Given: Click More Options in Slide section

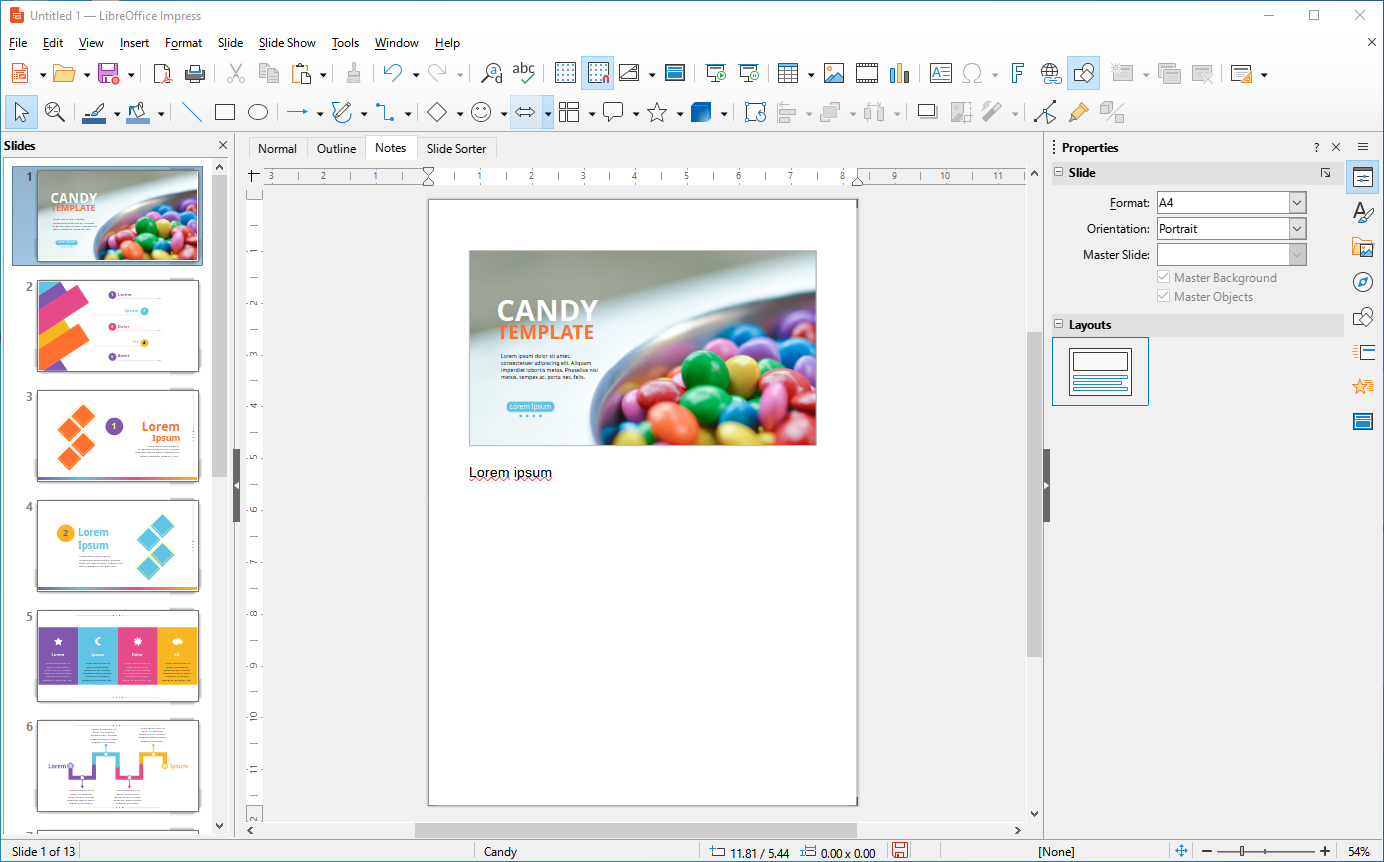Looking at the screenshot, I should pos(1326,173).
